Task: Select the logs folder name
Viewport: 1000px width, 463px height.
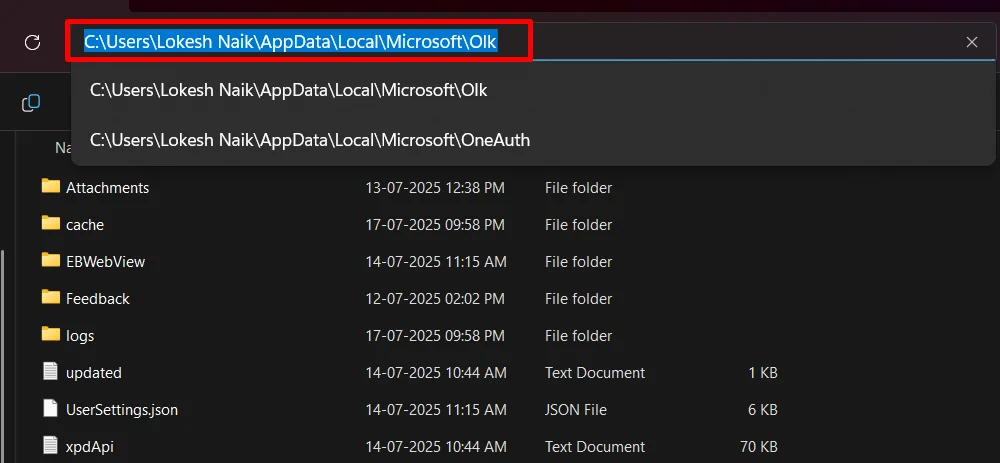Action: pos(80,336)
